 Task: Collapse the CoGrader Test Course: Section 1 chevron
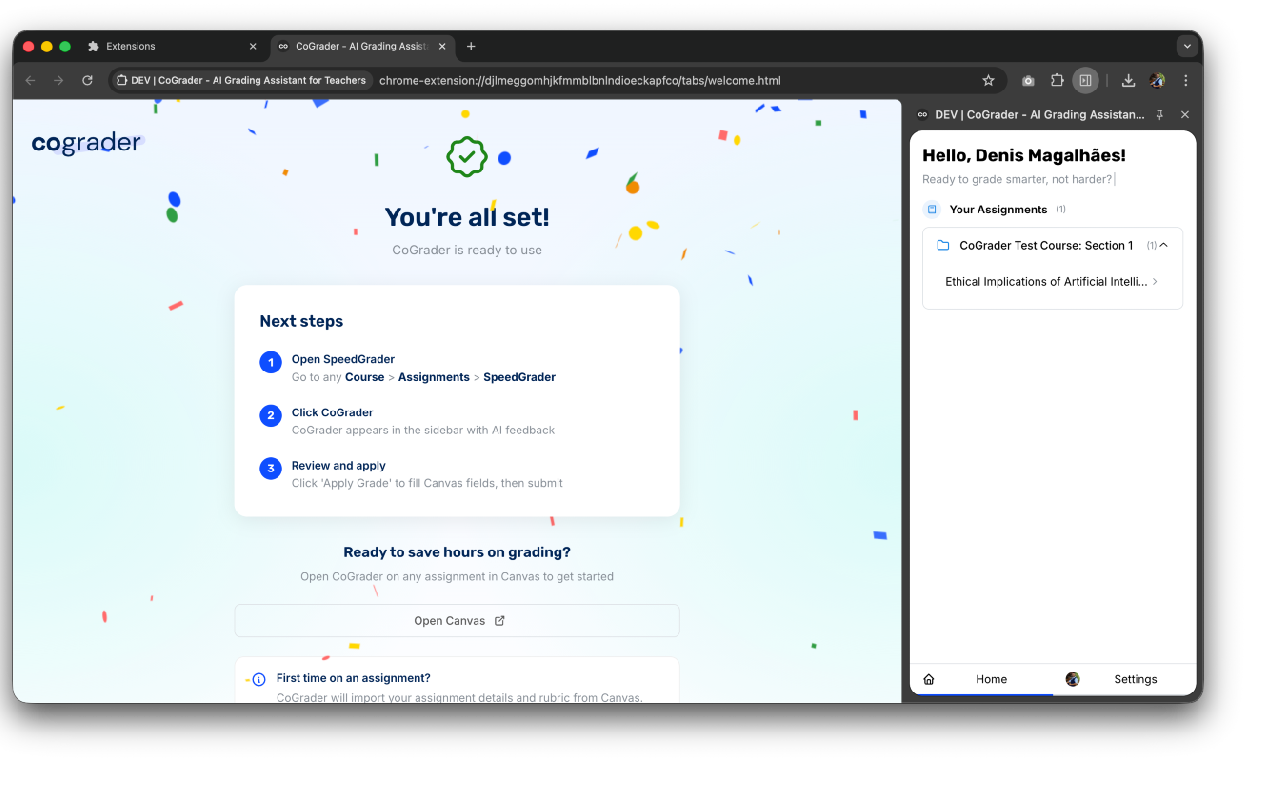[x=1163, y=245]
